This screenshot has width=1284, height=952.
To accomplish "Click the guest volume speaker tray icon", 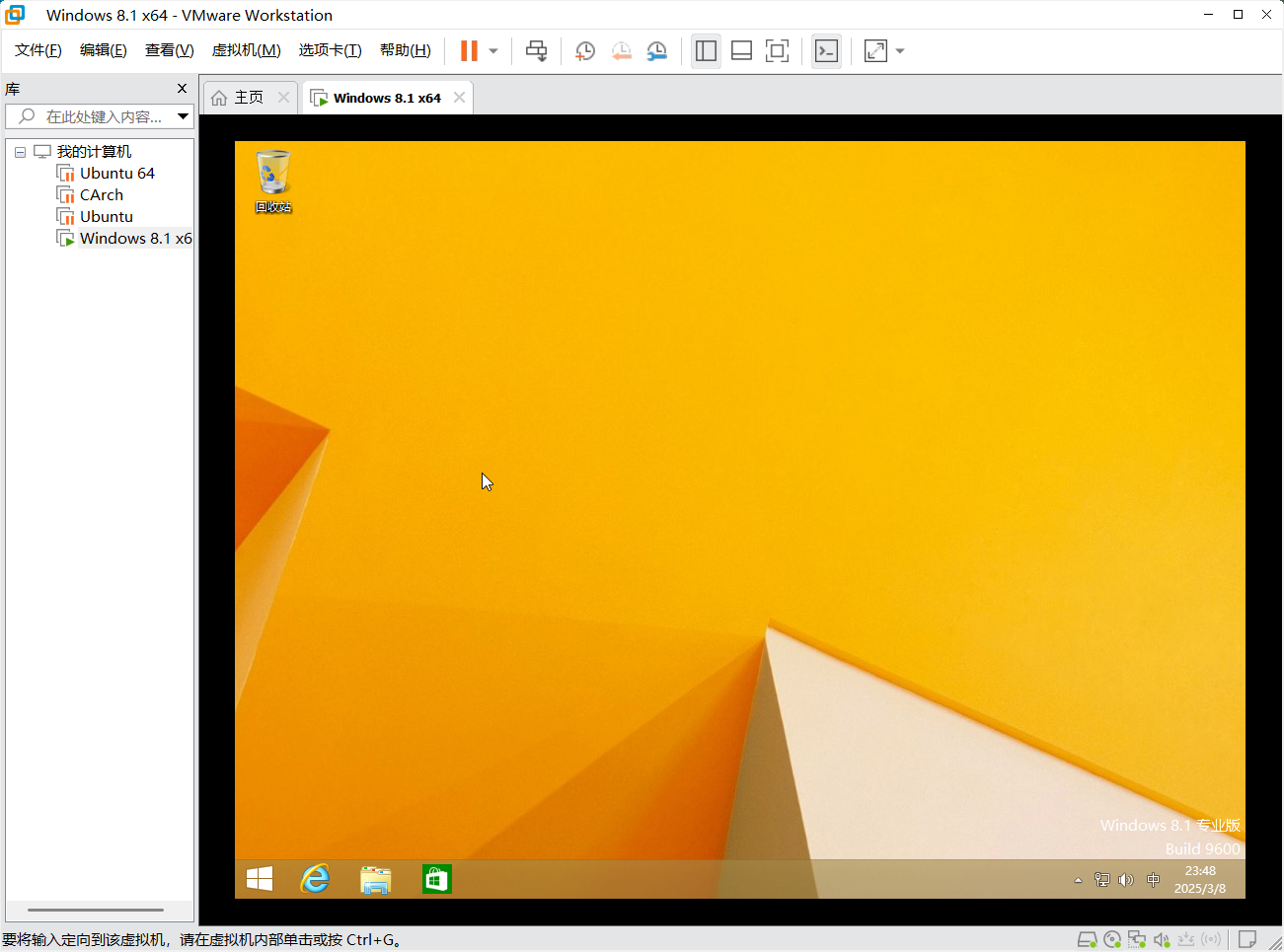I will (1126, 880).
